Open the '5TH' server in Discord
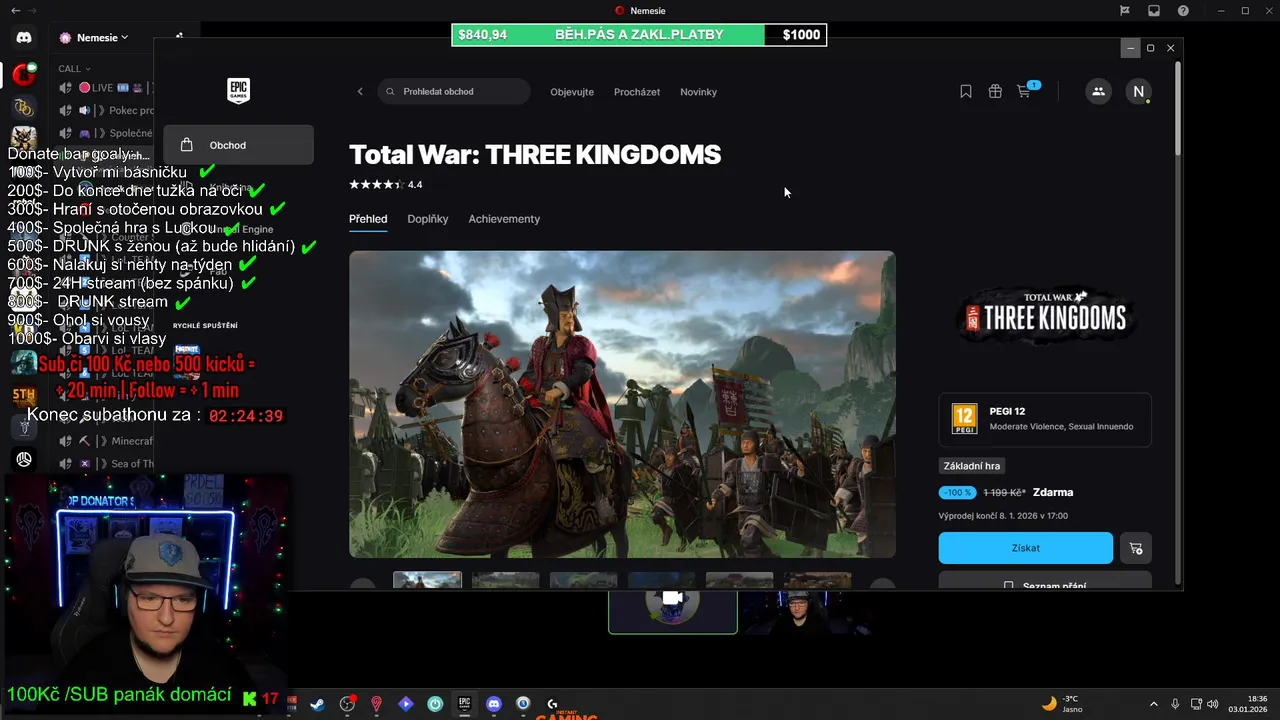Image resolution: width=1280 pixels, height=720 pixels. tap(24, 395)
